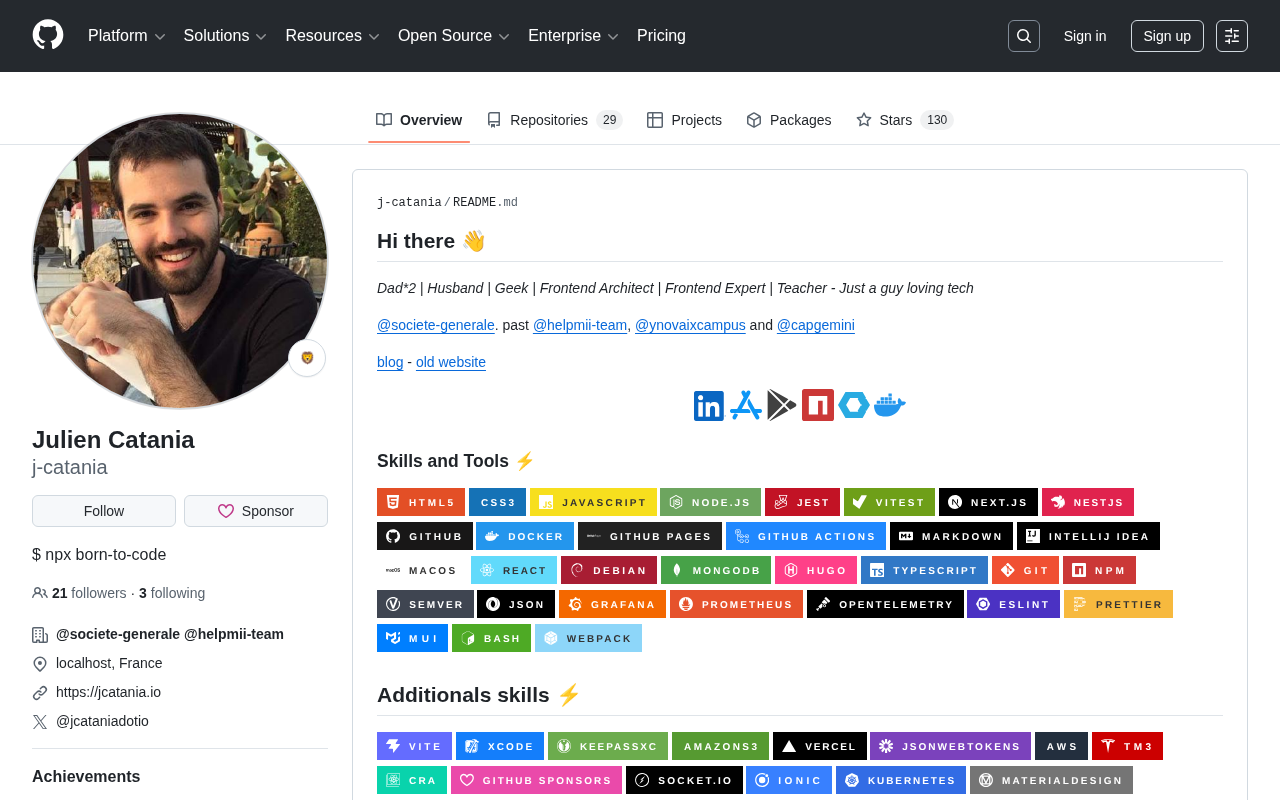Click the lion status emoji on avatar

(x=307, y=358)
